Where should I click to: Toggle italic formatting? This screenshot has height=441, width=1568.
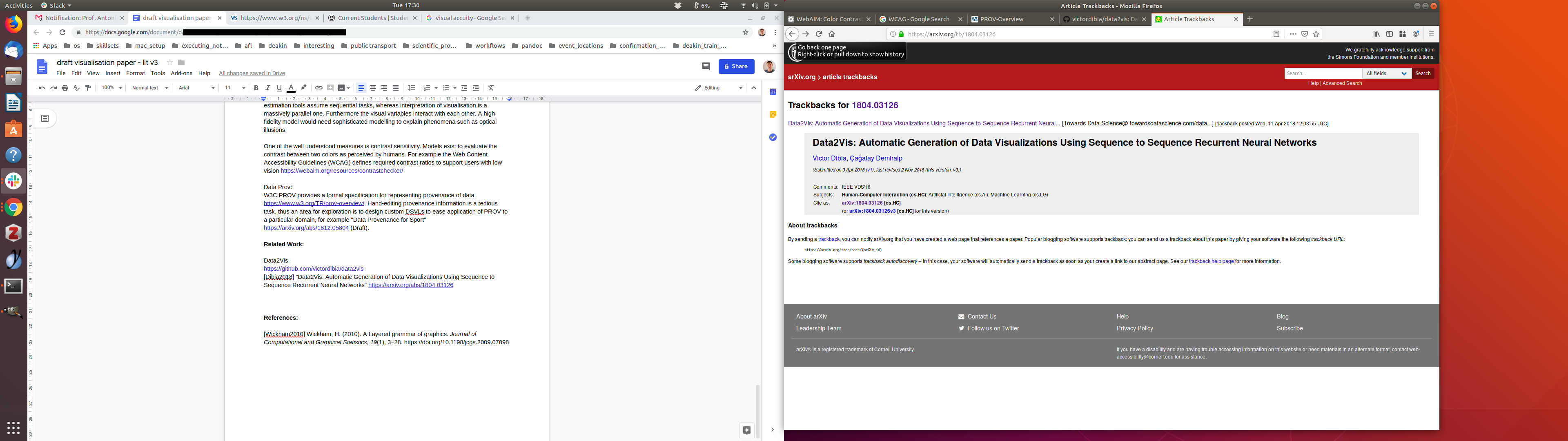[268, 88]
